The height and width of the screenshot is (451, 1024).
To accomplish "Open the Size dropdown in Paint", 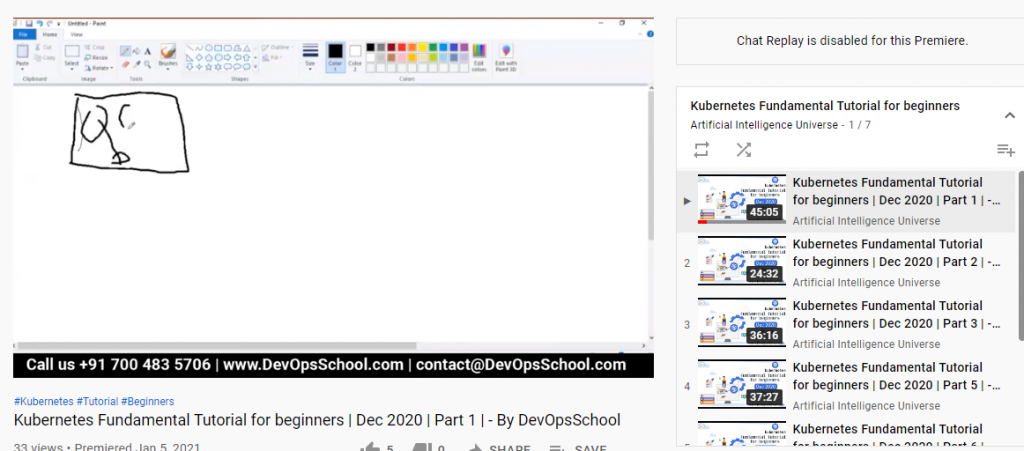I will click(x=310, y=56).
